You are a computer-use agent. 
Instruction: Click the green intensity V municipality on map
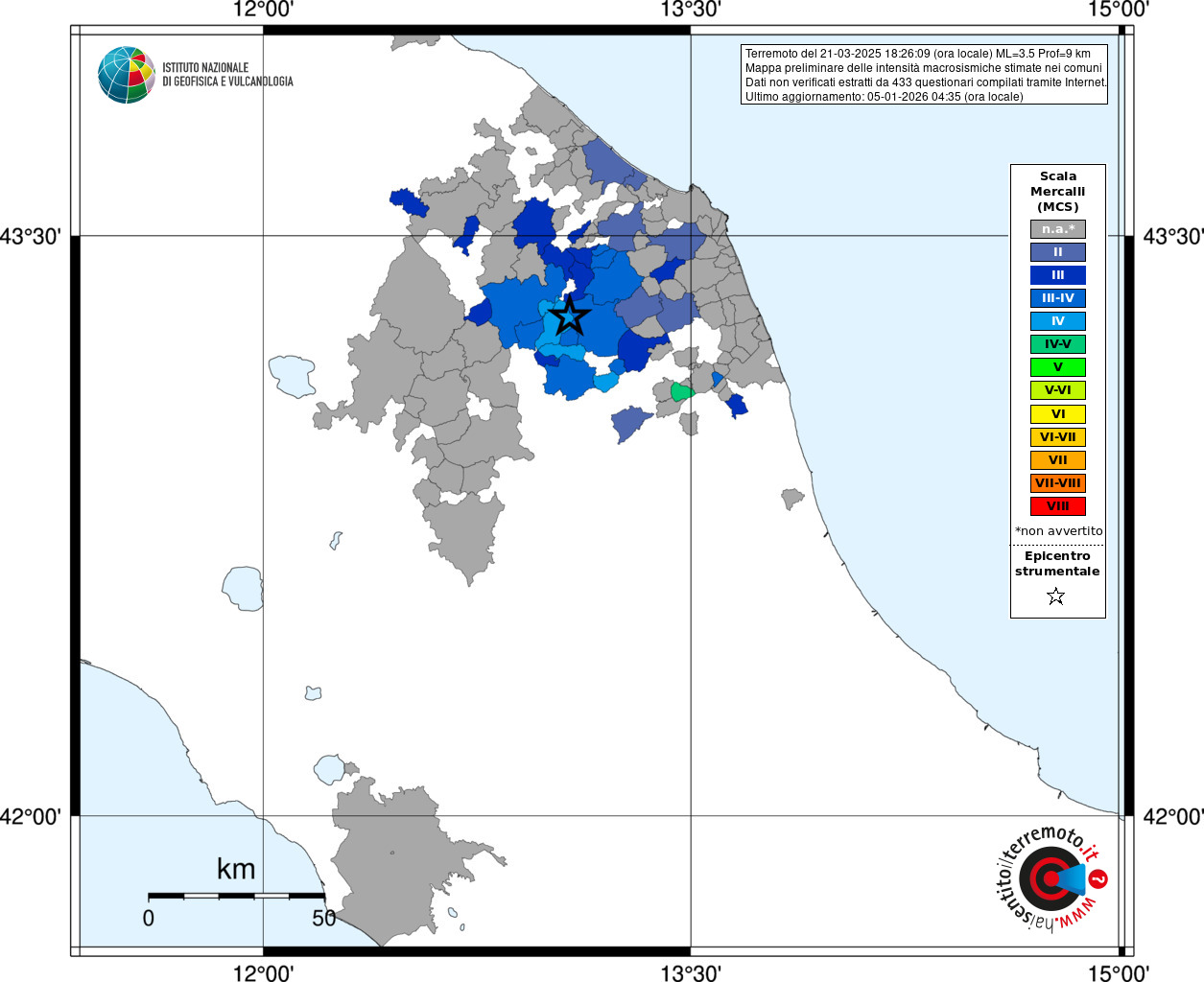681,391
